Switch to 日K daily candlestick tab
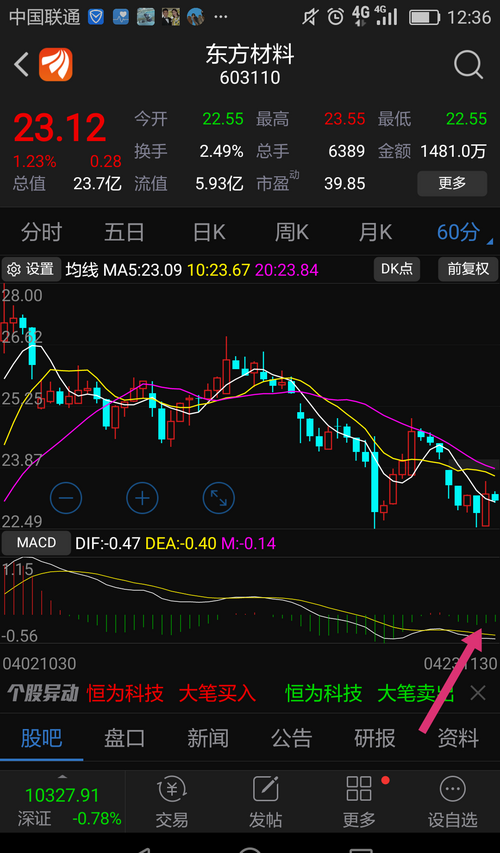500x853 pixels. click(x=209, y=233)
